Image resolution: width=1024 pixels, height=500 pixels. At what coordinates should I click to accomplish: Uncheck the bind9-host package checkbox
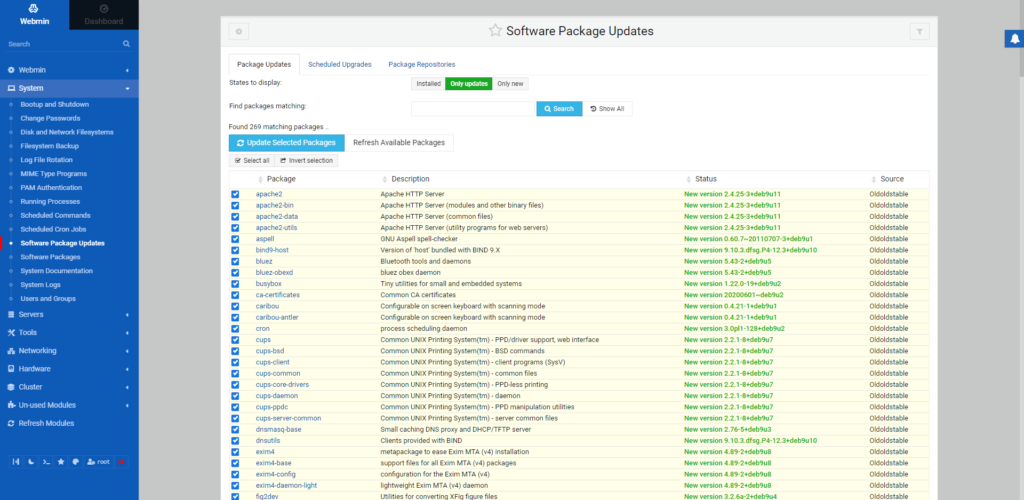tap(235, 250)
